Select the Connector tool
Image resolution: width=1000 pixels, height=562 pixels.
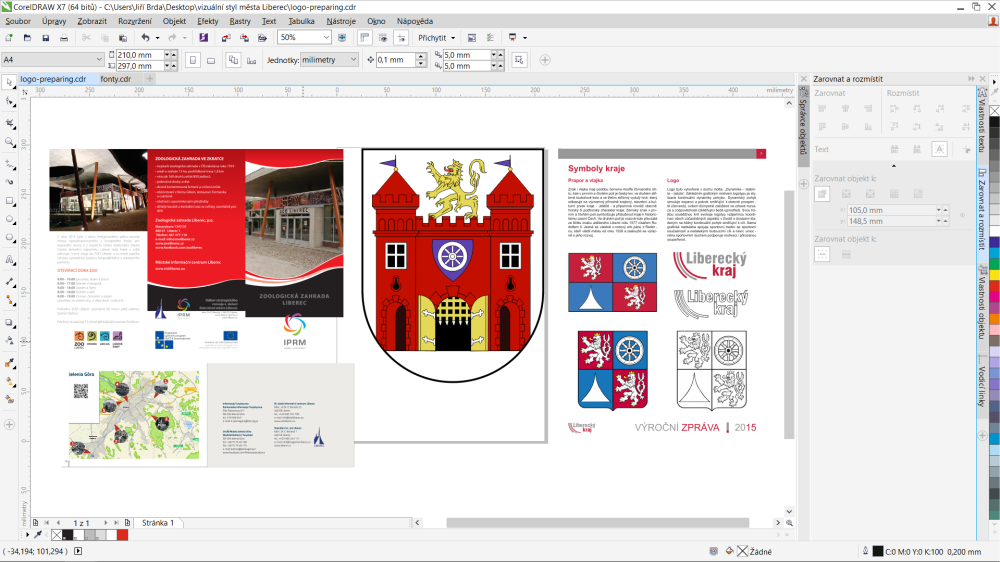click(10, 300)
